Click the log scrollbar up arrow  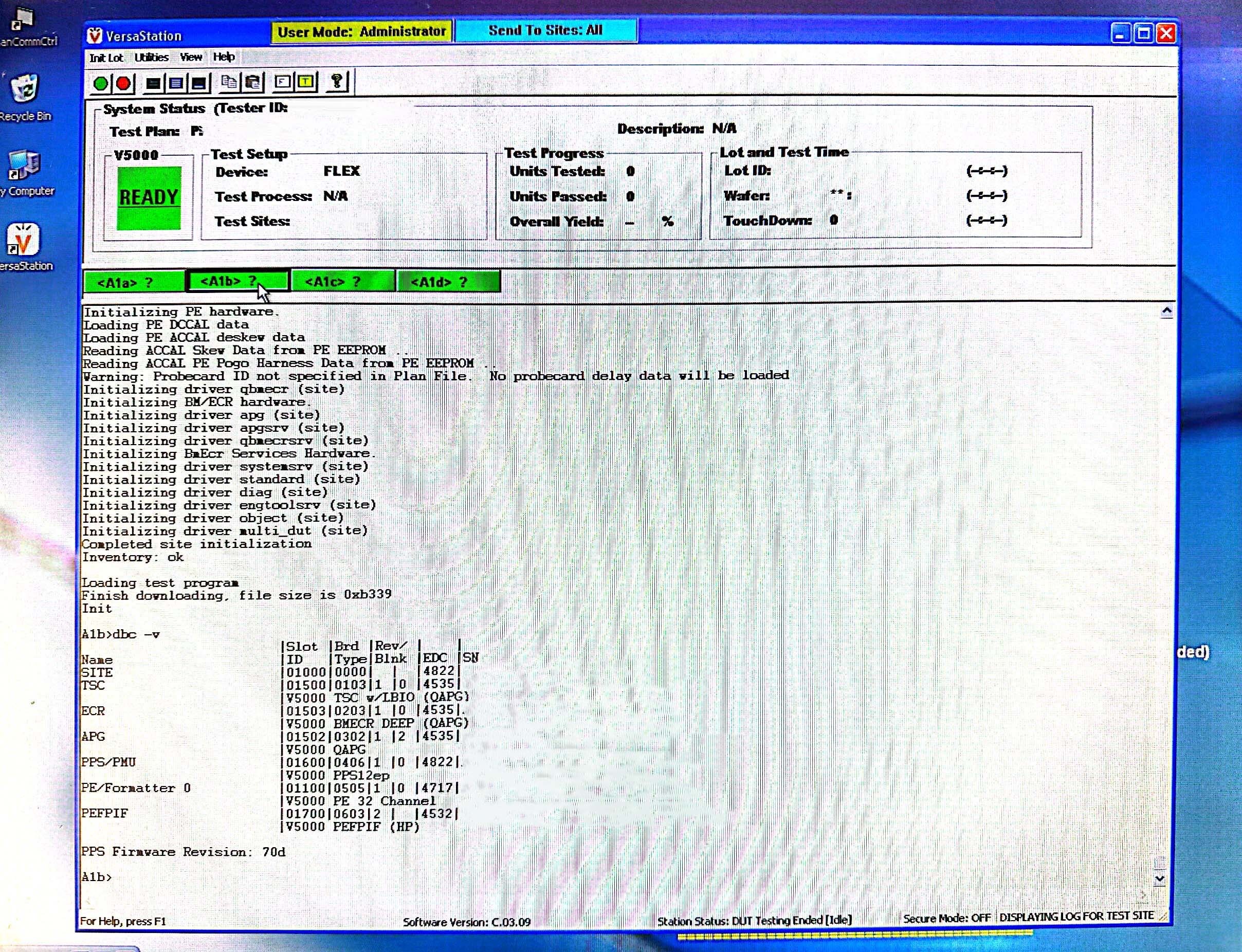pos(1166,311)
